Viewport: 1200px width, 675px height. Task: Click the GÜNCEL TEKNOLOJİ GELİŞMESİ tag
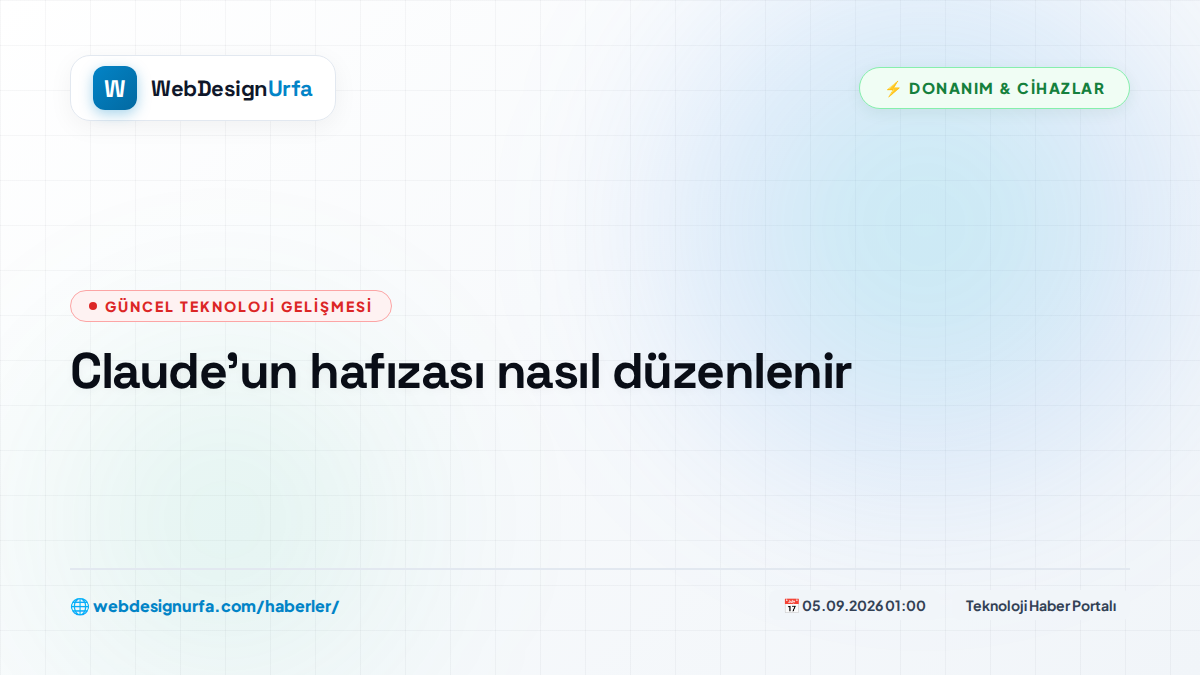pos(231,306)
